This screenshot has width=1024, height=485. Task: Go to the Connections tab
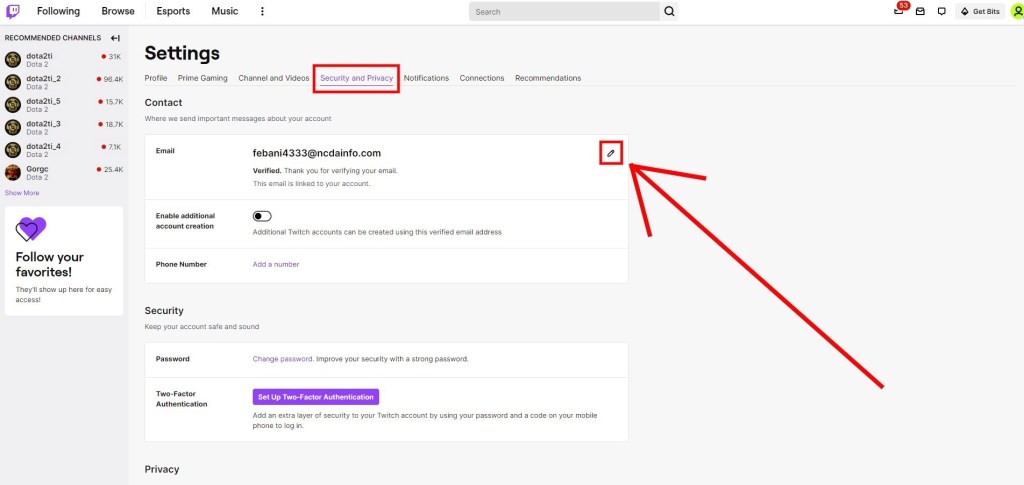tap(482, 78)
